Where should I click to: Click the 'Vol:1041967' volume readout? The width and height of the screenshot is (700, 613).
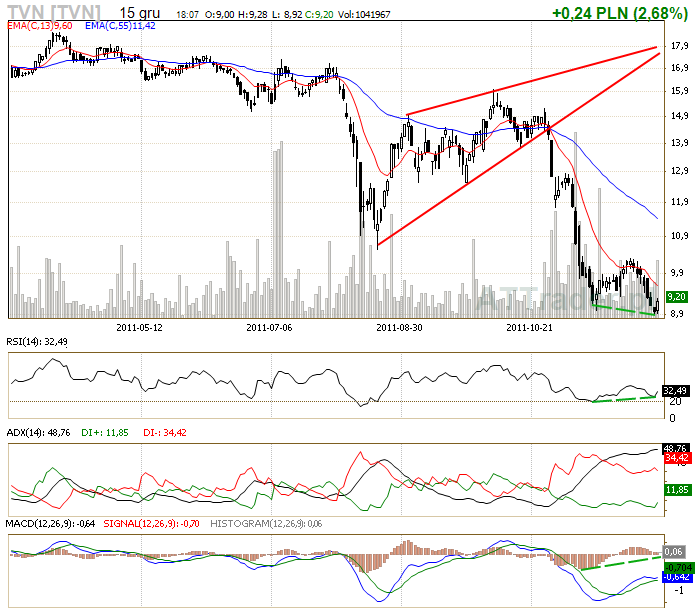point(364,15)
